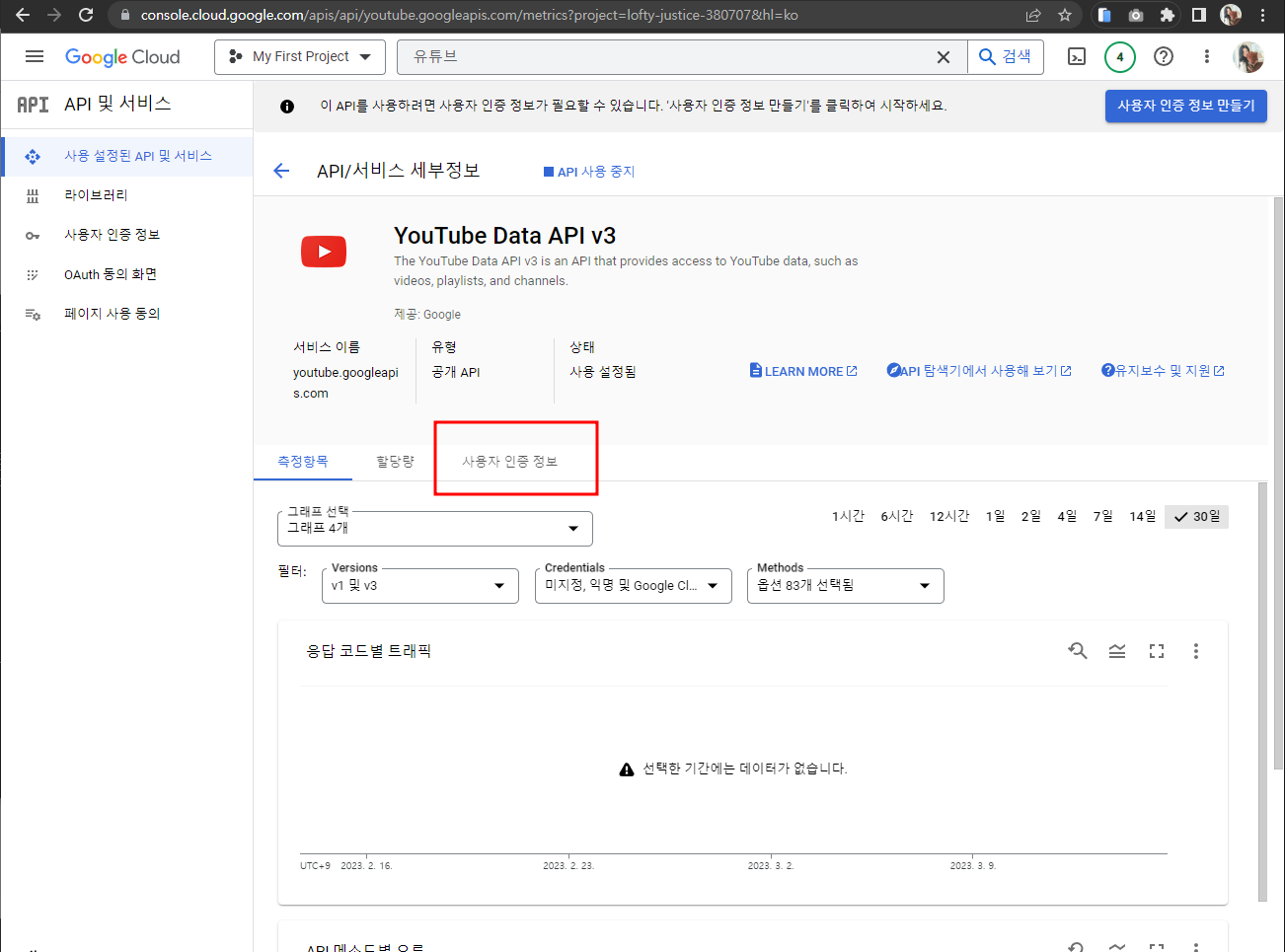Open the Credentials filter dropdown

pos(634,585)
